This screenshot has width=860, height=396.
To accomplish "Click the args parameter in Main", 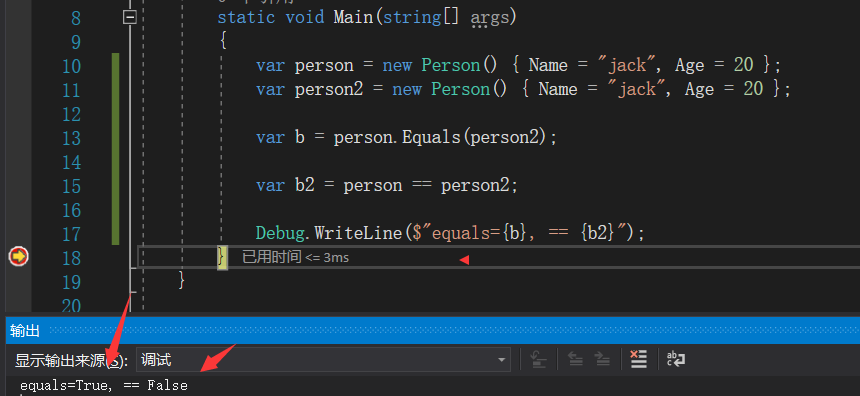I will [489, 18].
